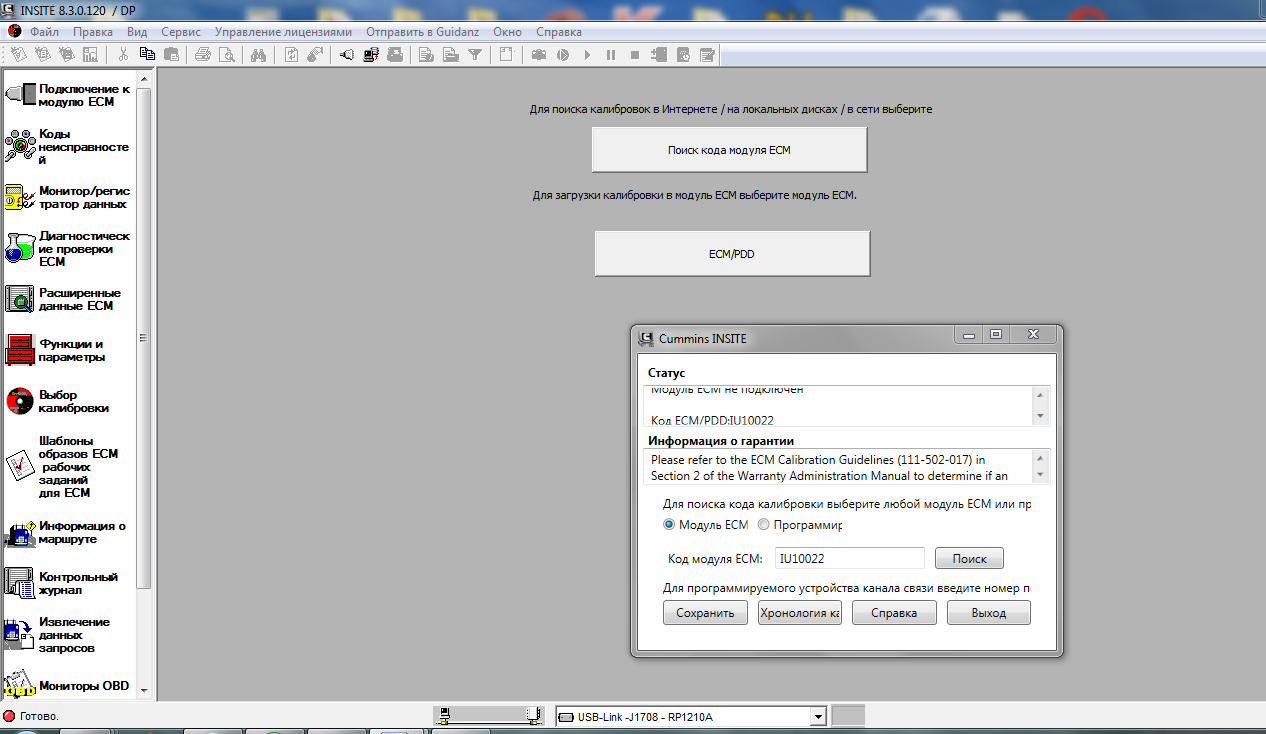
Task: Click the Paste clipboard icon in toolbar
Action: point(171,55)
